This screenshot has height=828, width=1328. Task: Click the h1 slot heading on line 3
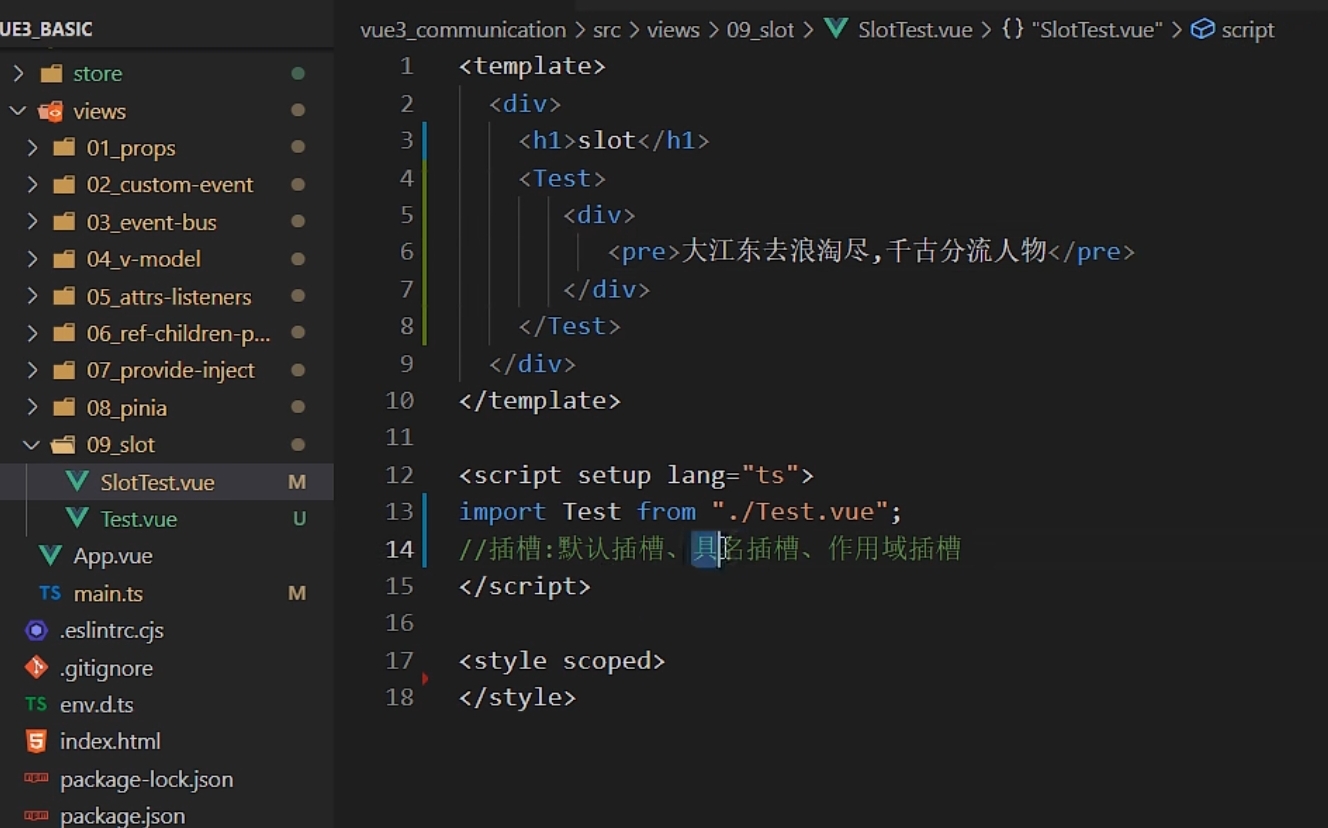[x=614, y=140]
